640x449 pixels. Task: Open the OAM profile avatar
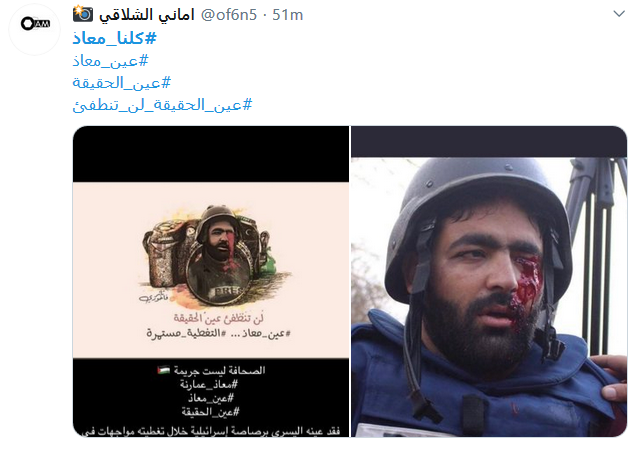[x=34, y=29]
